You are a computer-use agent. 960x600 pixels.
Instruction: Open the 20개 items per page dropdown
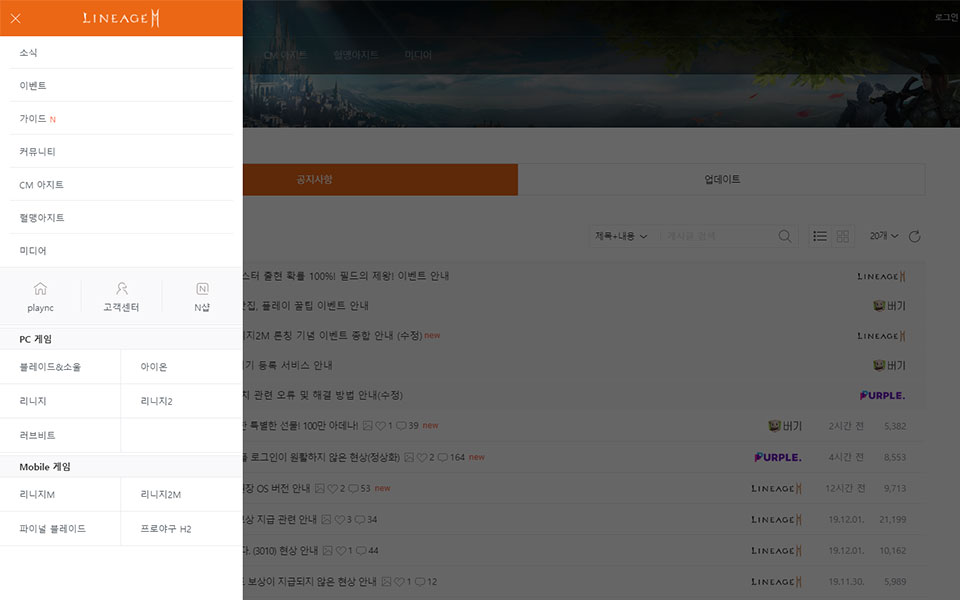(x=884, y=236)
